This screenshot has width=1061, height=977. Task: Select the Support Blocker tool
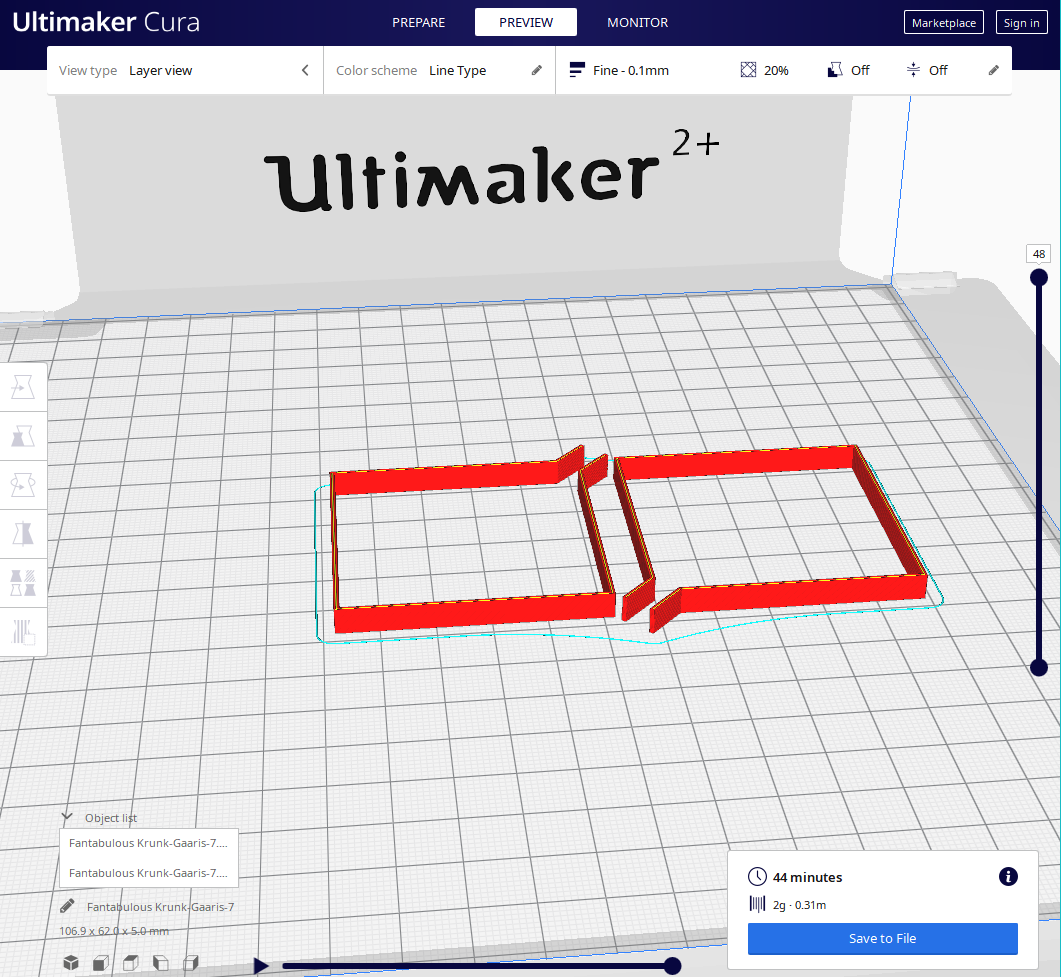click(23, 632)
